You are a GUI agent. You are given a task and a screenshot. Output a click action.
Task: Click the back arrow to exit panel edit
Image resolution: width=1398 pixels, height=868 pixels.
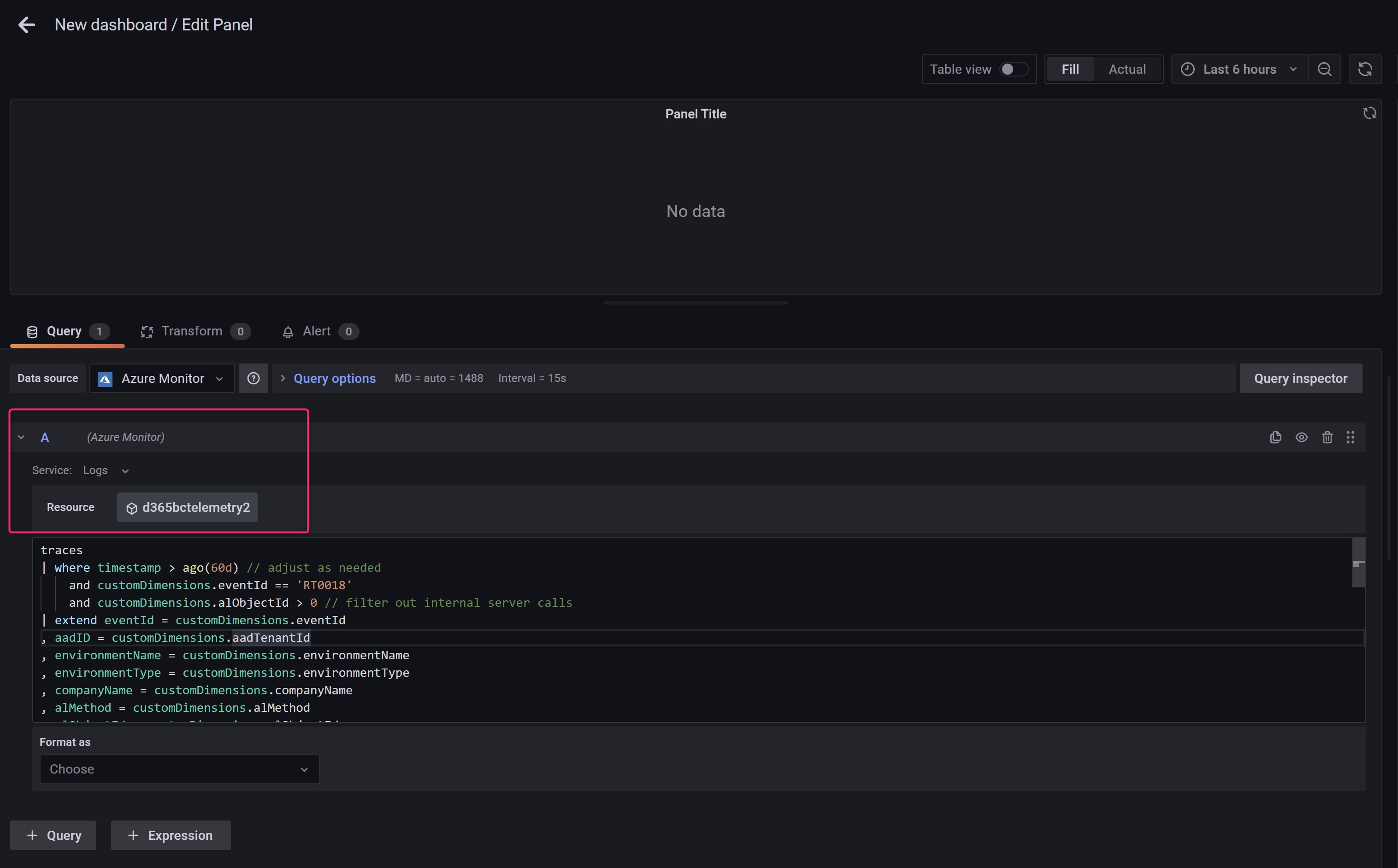(26, 25)
